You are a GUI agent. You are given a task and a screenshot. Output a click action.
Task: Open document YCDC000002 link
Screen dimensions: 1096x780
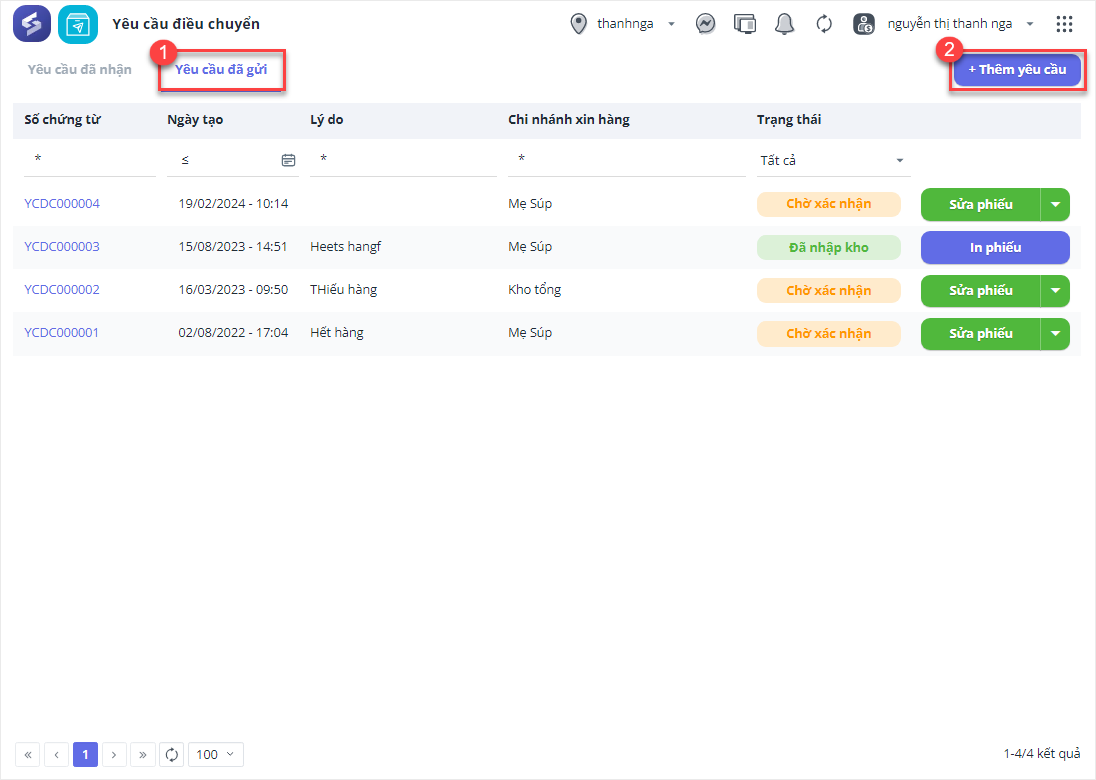click(x=62, y=289)
